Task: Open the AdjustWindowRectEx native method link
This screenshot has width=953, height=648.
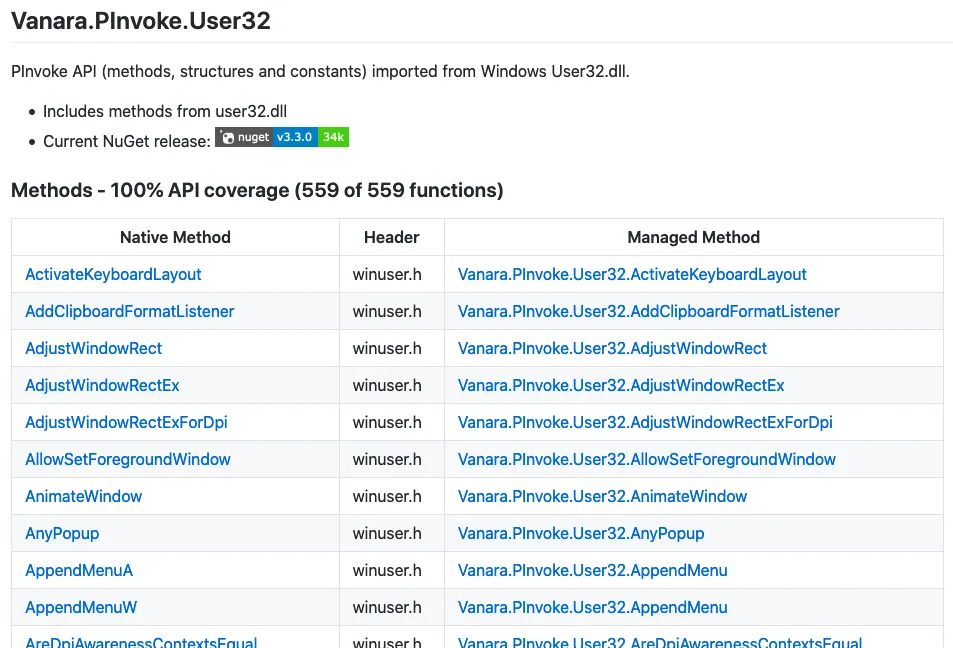Action: (102, 385)
